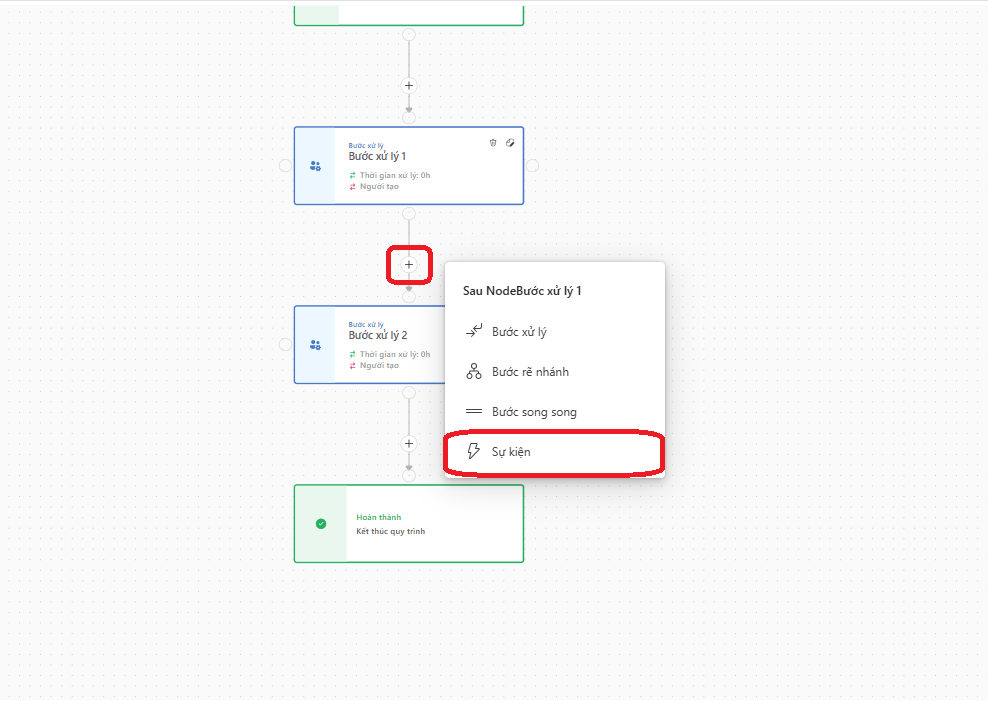The image size is (988, 701).
Task: Open the Bước xử lý 1 node title
Action: 377,157
